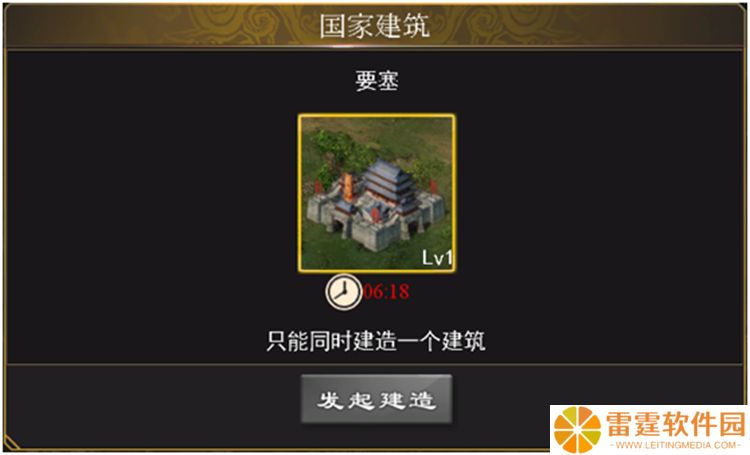Click the golden divider line above 发起建造
Image resolution: width=750 pixels, height=455 pixels.
coord(375,365)
